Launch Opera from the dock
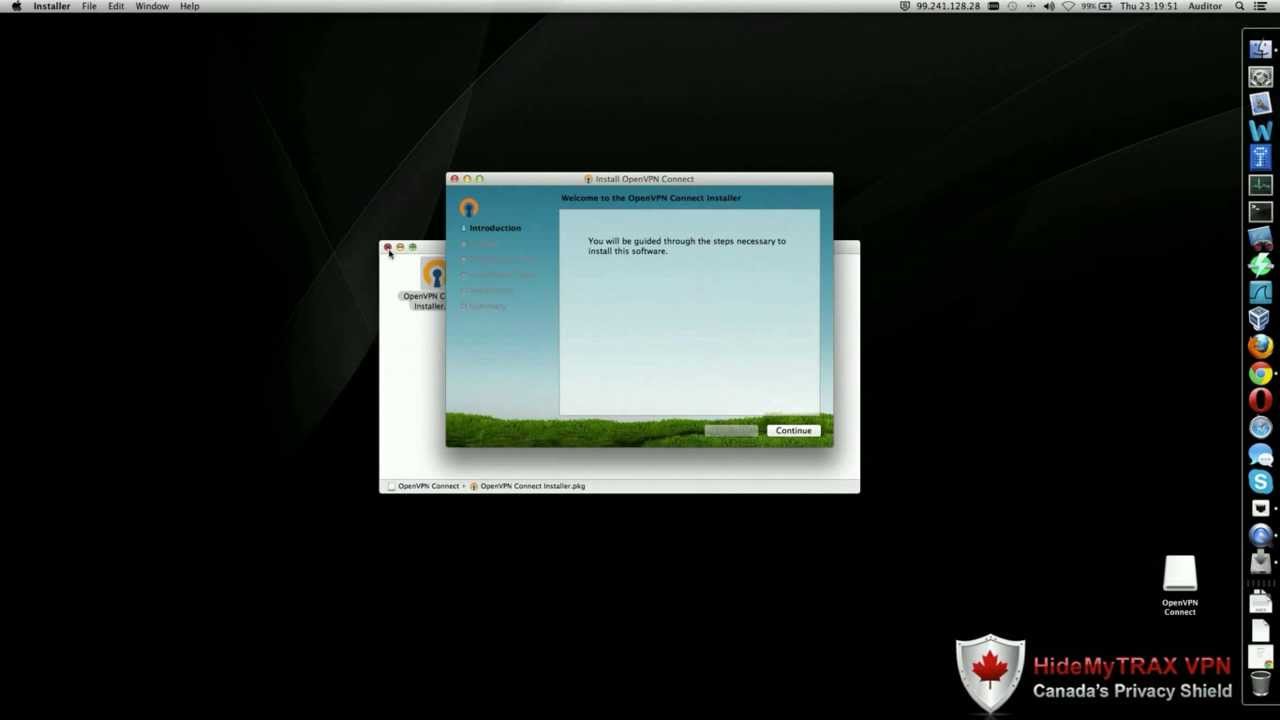Image resolution: width=1280 pixels, height=720 pixels. [1260, 401]
